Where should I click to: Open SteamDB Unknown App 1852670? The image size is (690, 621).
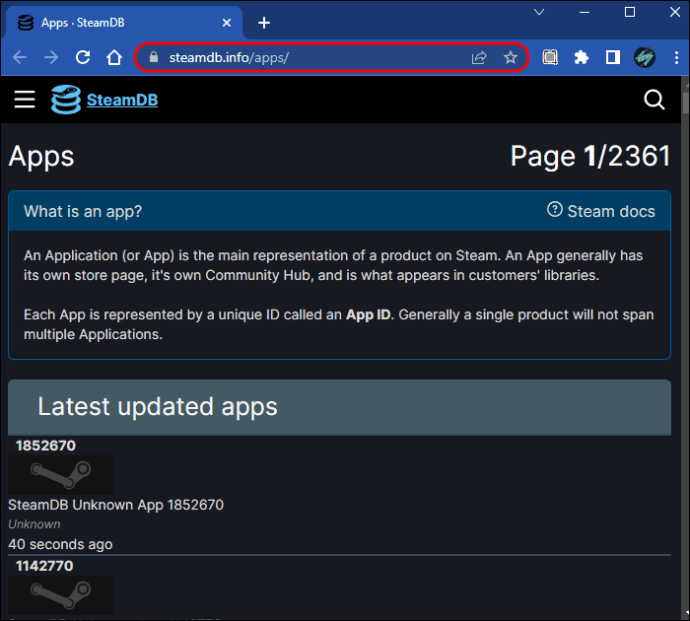[116, 505]
